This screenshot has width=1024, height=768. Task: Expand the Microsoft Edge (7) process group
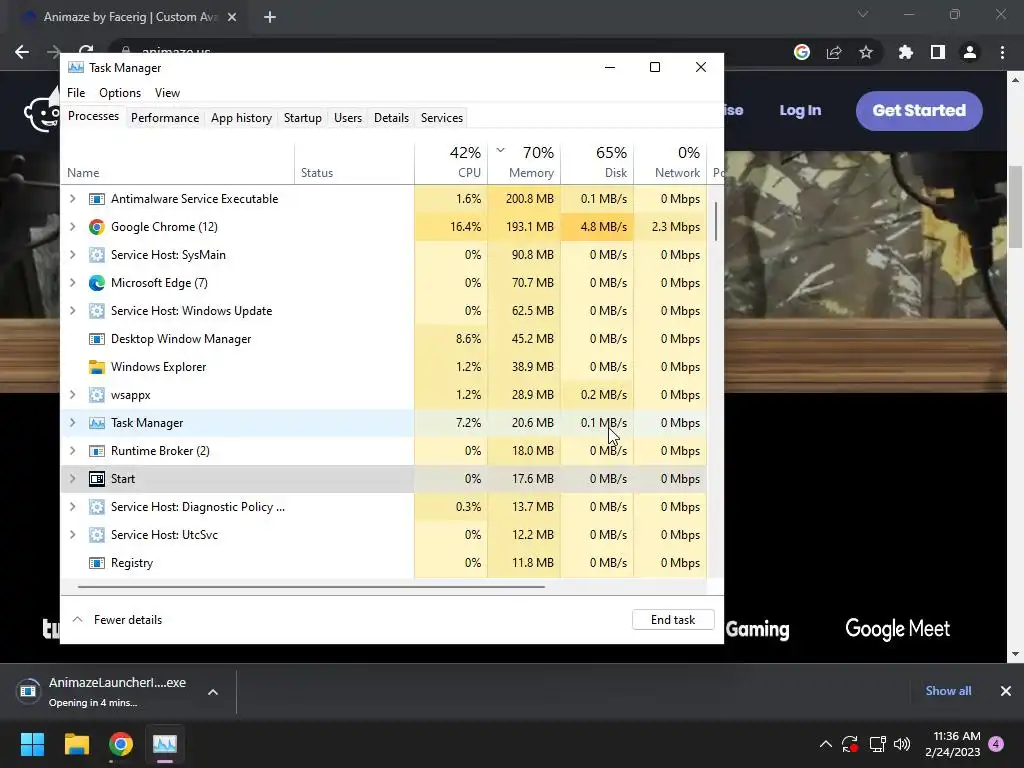point(72,283)
